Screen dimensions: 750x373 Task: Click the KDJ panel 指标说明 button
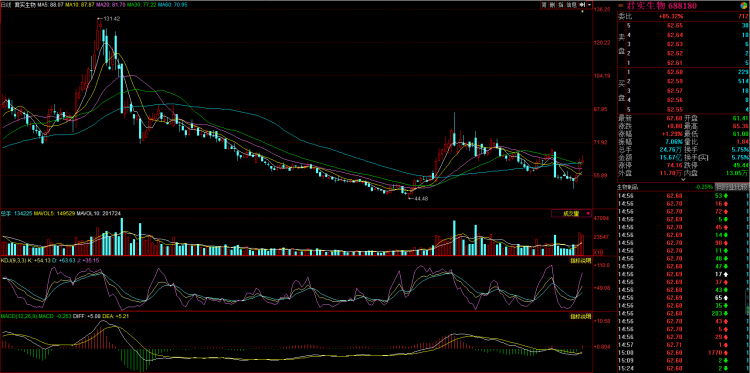tap(581, 261)
